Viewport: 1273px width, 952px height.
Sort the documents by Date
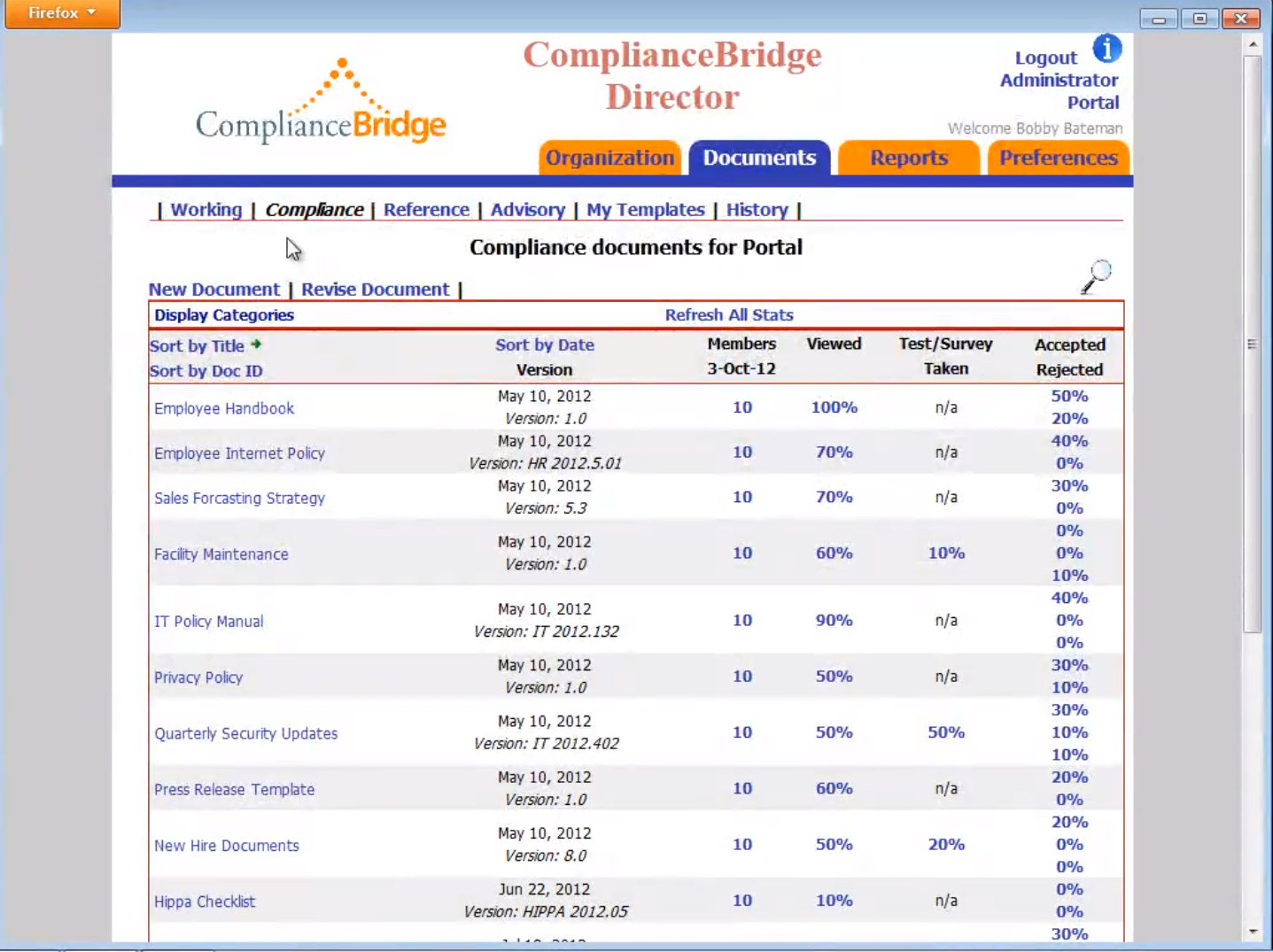545,345
